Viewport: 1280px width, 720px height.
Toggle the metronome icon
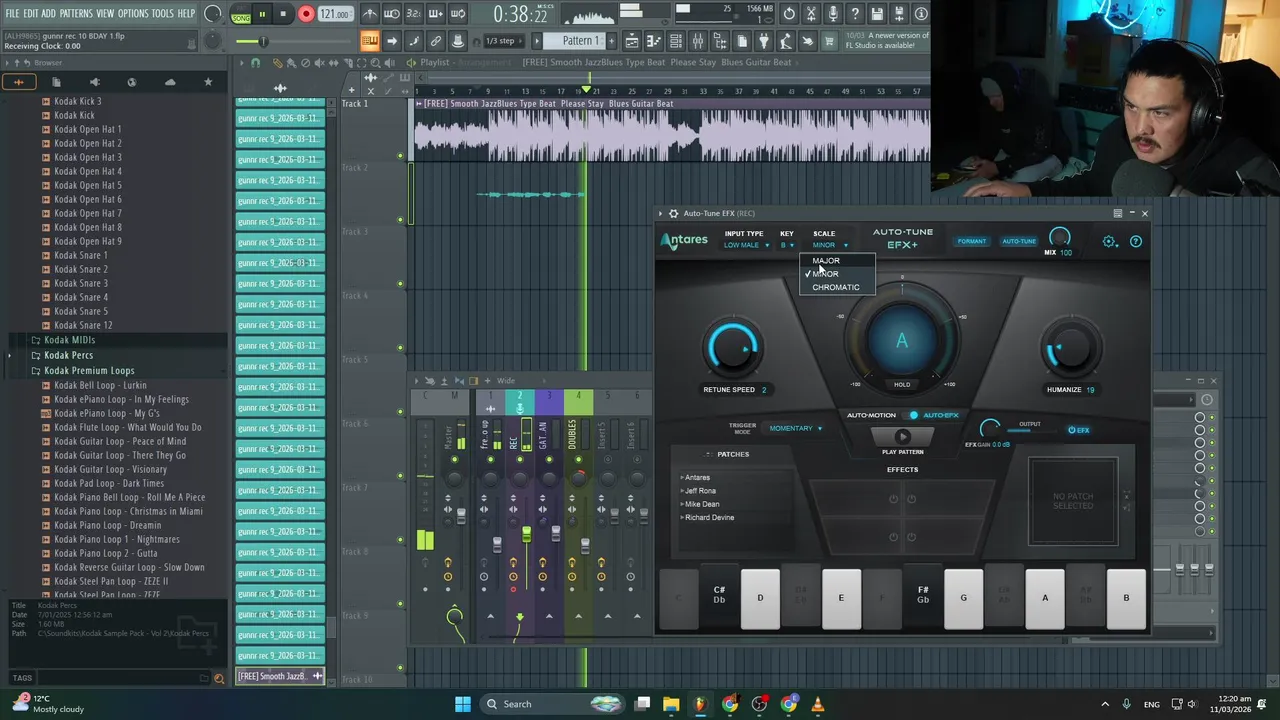tap(370, 14)
